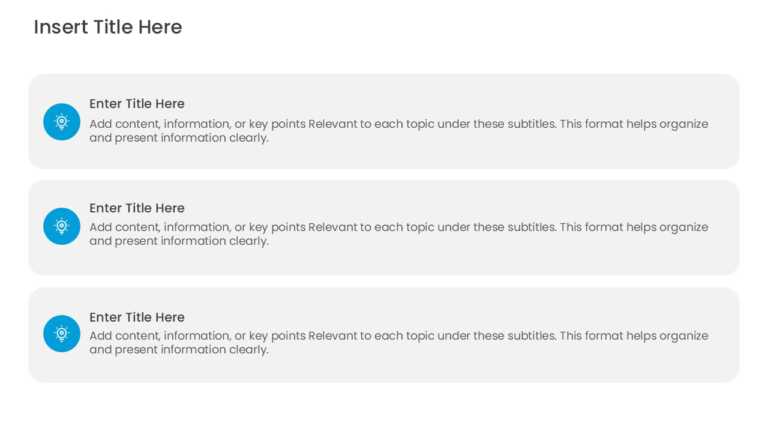Click the top card's description paragraph
Screen dimensions: 768x432
399,131
